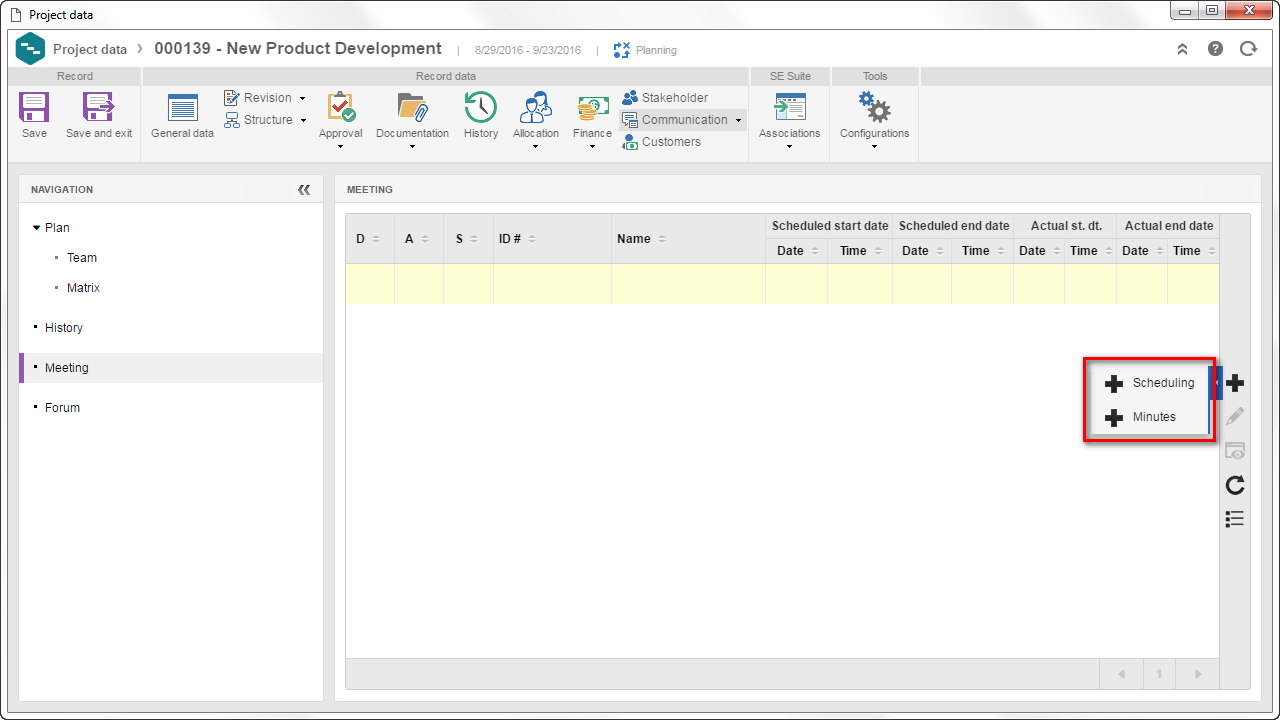Viewport: 1280px width, 720px height.
Task: Expand the Allocation dropdown arrow
Action: tap(536, 147)
